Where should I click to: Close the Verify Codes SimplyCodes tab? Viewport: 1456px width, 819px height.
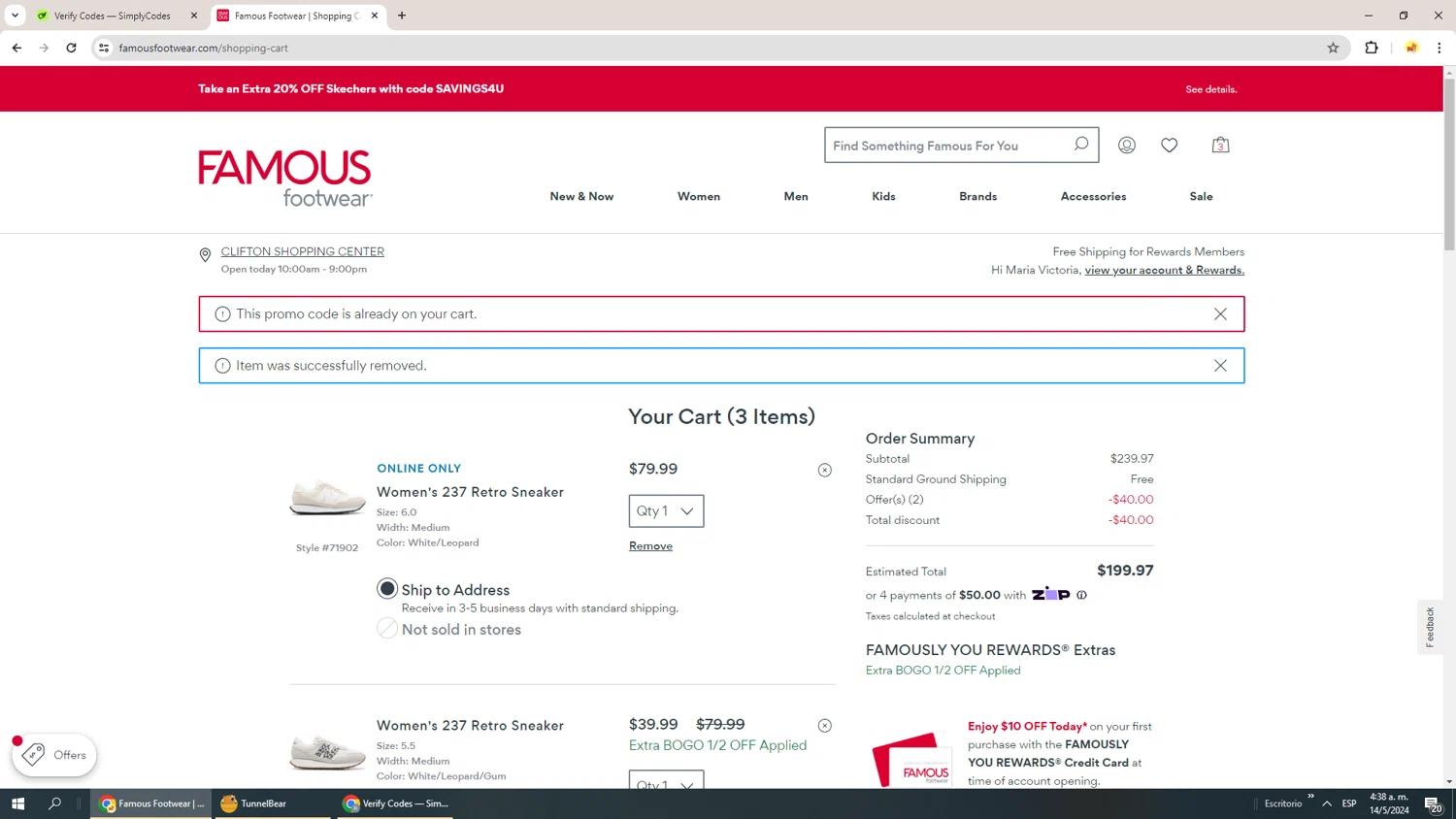point(194,16)
